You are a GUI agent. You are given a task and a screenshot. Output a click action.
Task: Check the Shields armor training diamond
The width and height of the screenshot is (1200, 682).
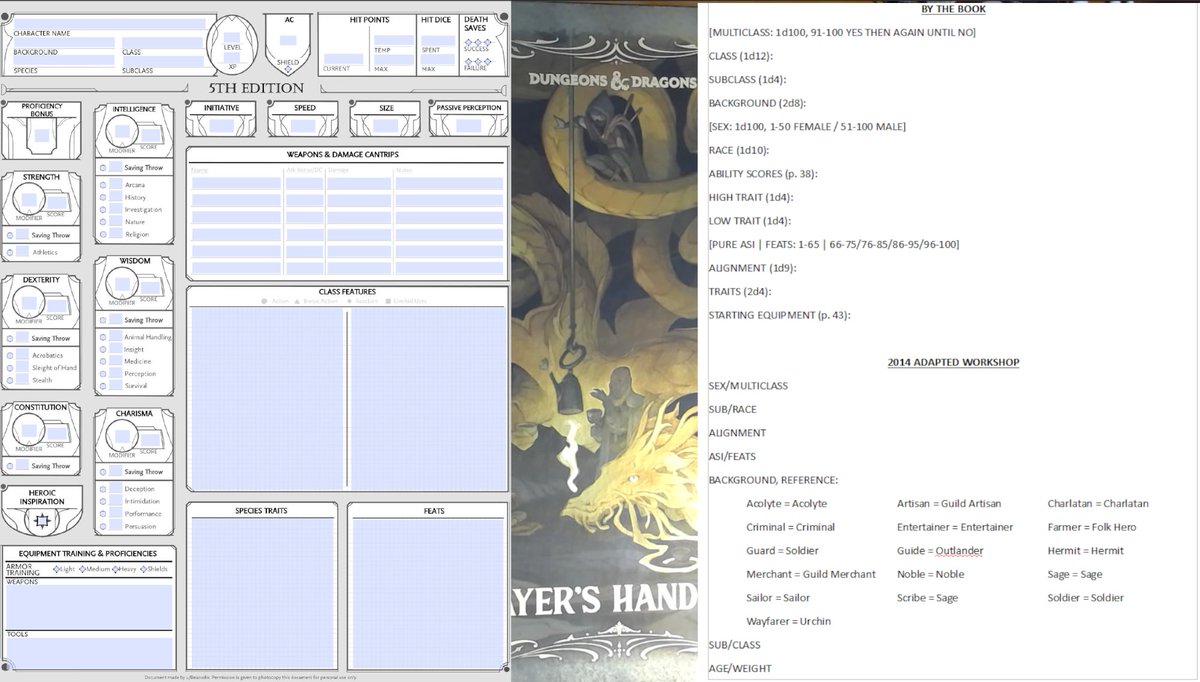146,569
